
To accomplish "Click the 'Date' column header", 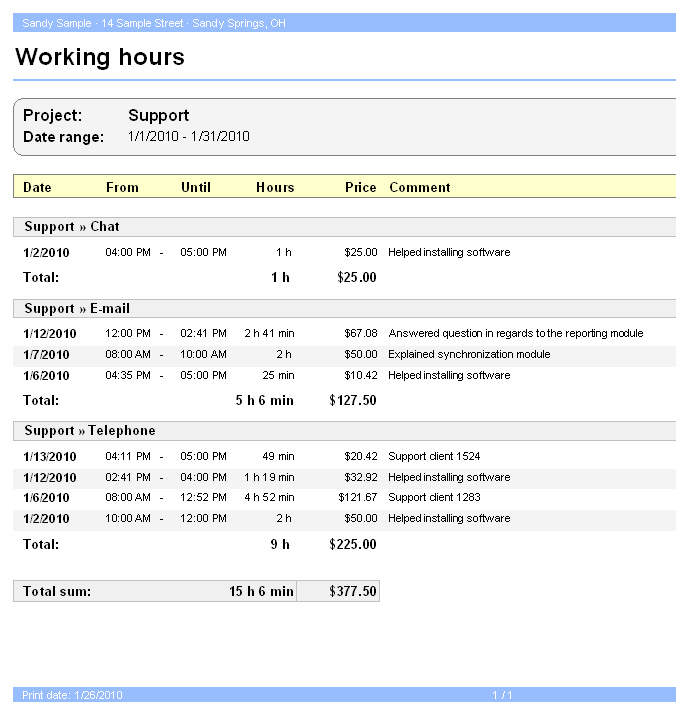I will 37,187.
